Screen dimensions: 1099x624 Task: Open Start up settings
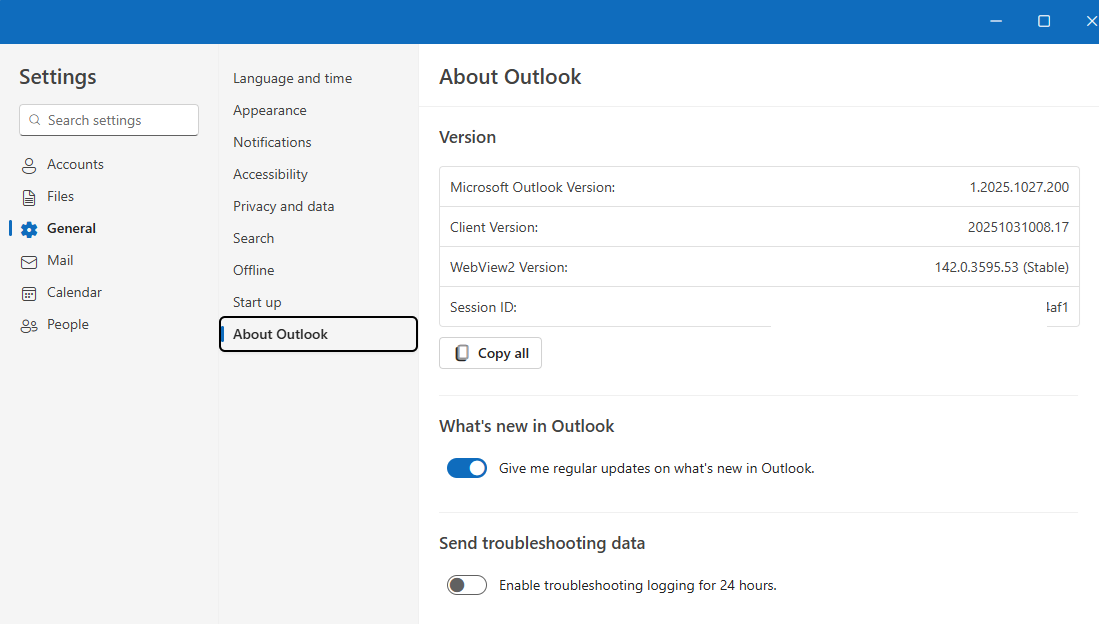[x=257, y=303]
